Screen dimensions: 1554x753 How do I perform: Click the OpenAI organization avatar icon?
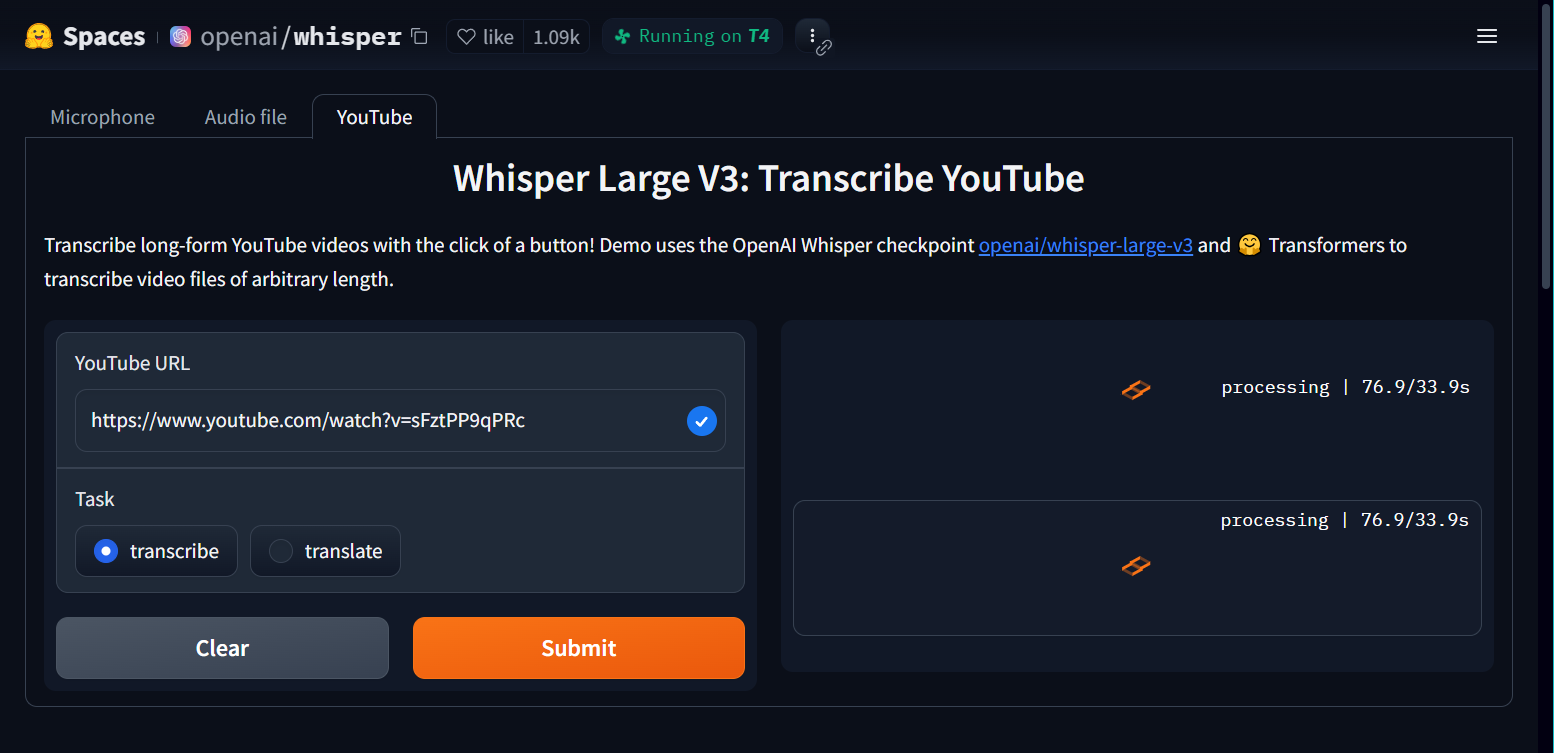[180, 37]
